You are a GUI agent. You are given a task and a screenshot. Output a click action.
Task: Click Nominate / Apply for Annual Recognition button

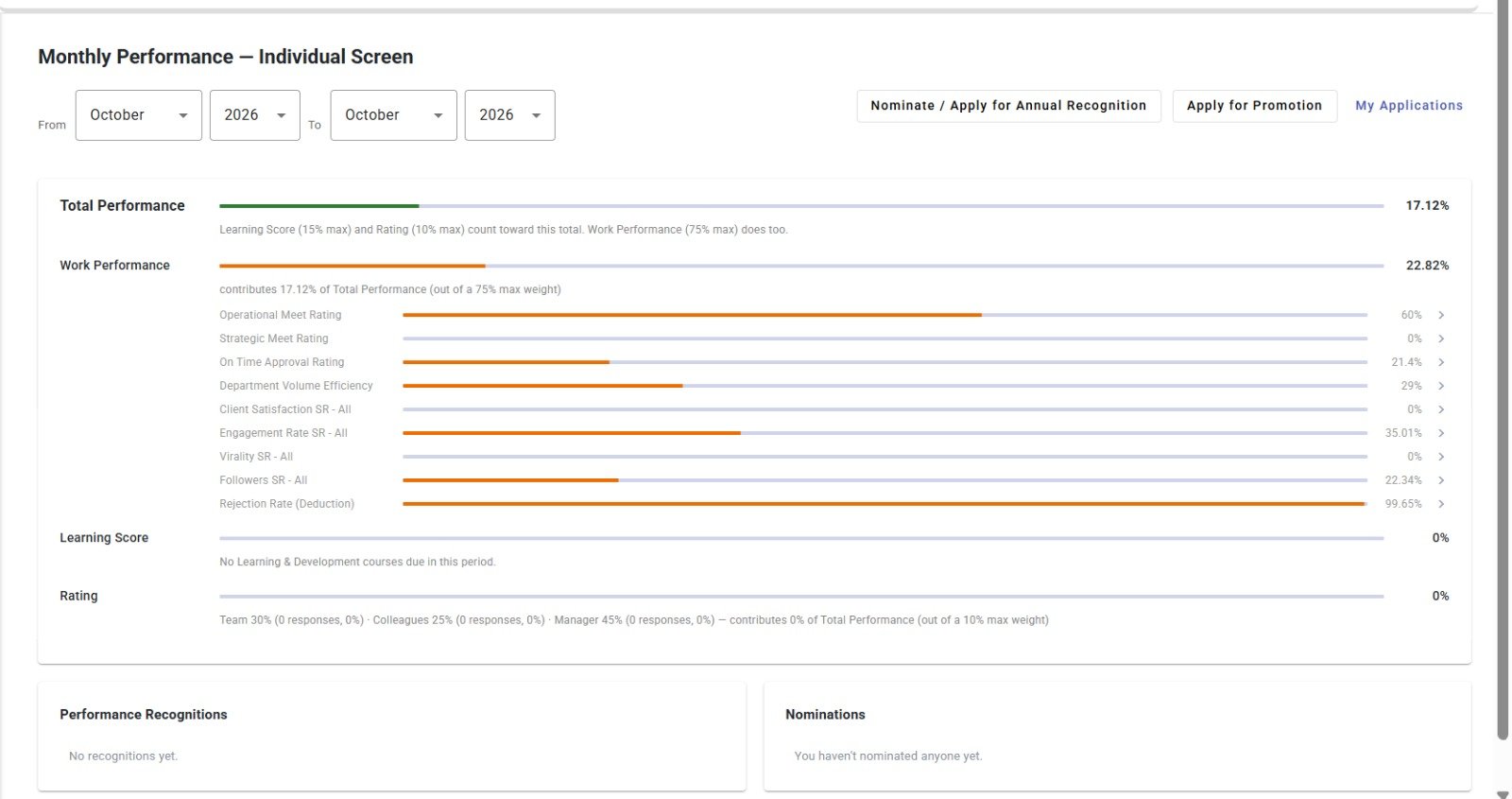pyautogui.click(x=1008, y=106)
